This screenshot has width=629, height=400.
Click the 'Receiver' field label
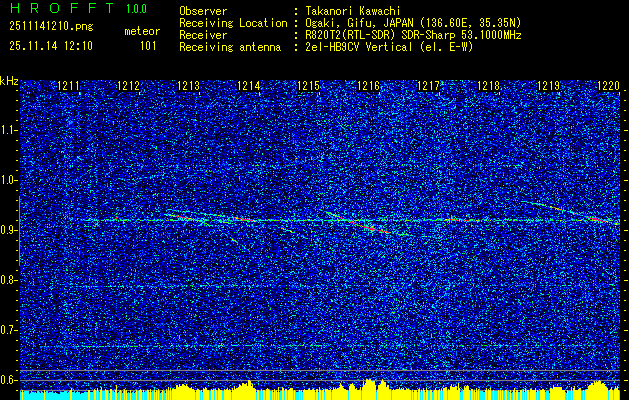(203, 35)
